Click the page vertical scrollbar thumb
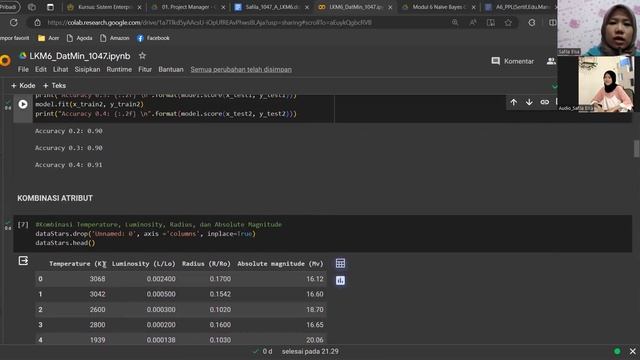The image size is (640, 360). [636, 149]
